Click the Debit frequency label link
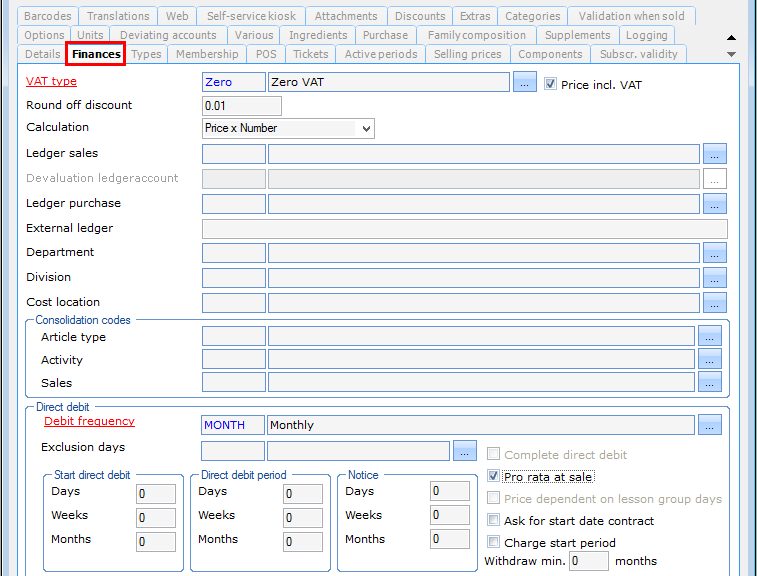 [89, 422]
